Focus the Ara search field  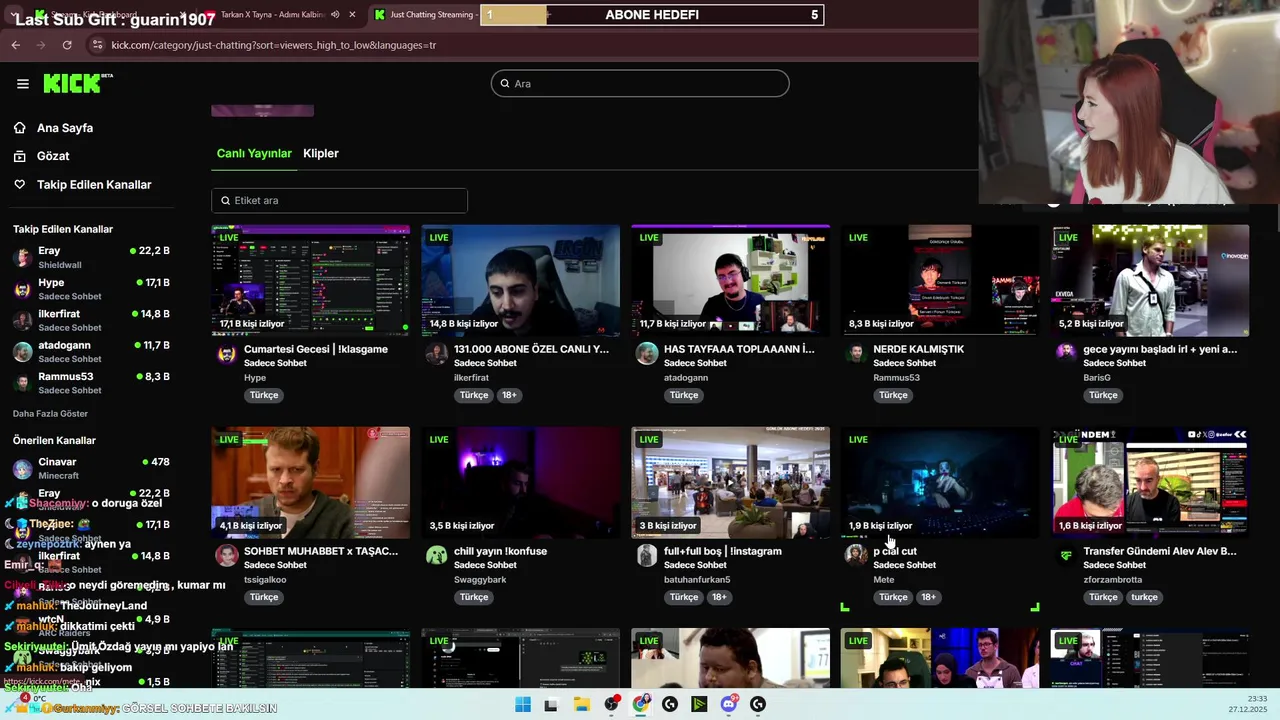click(640, 84)
